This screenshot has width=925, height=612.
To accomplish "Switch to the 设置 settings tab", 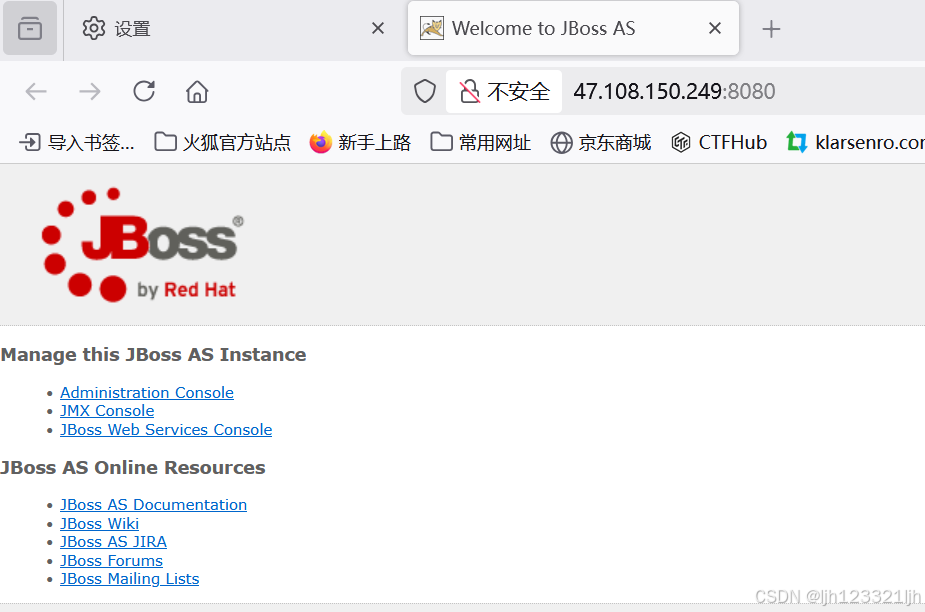I will (232, 28).
